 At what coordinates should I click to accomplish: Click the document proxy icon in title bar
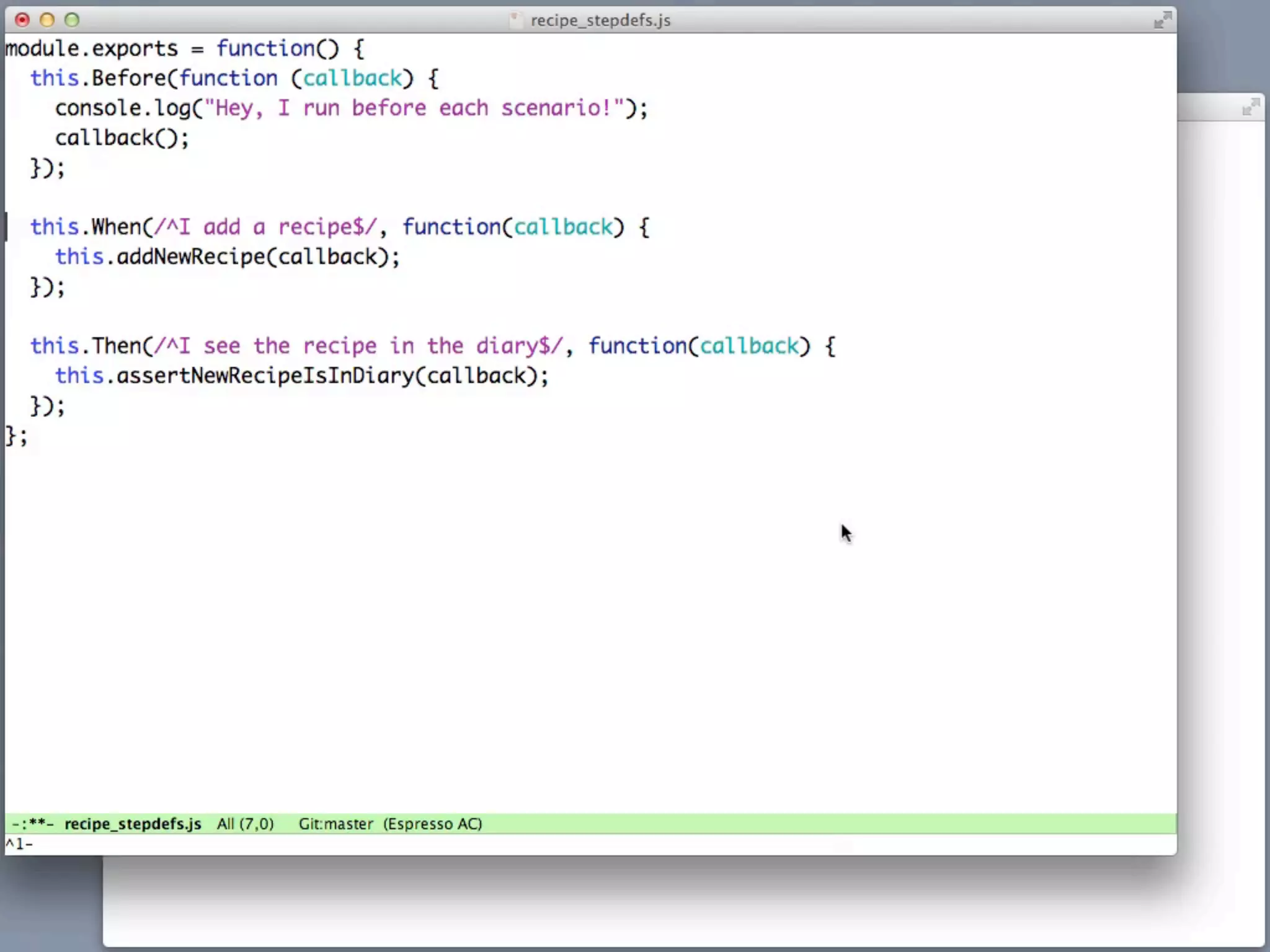pos(515,20)
